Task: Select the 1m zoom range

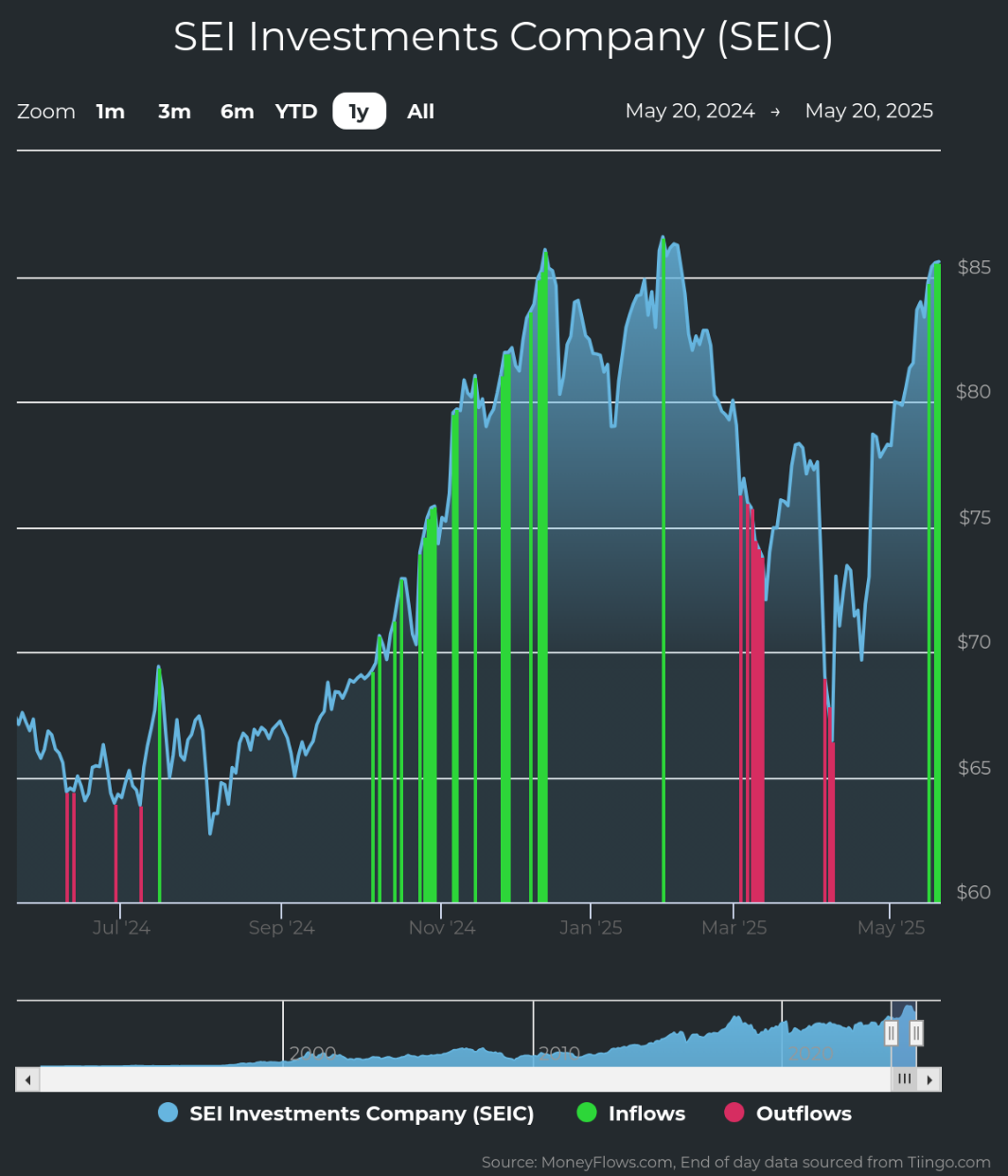Action: tap(111, 112)
